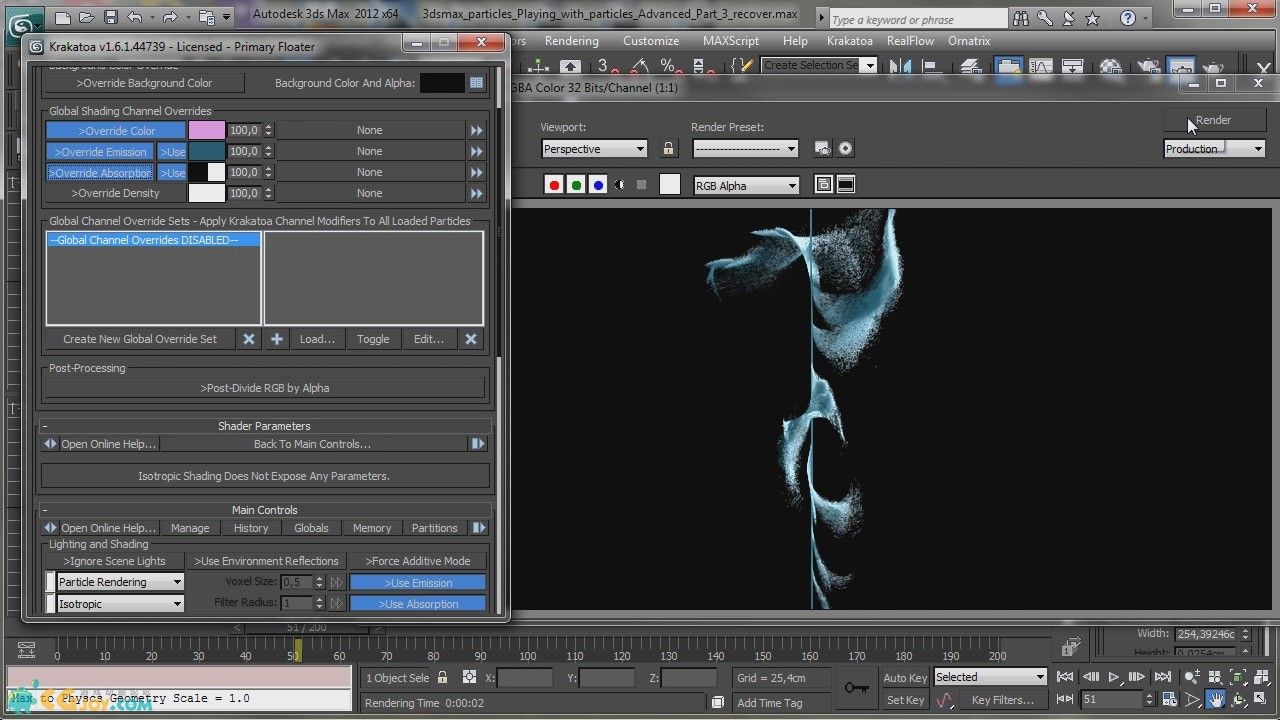Switch to Globals tab
Image resolution: width=1280 pixels, height=720 pixels.
pos(311,528)
